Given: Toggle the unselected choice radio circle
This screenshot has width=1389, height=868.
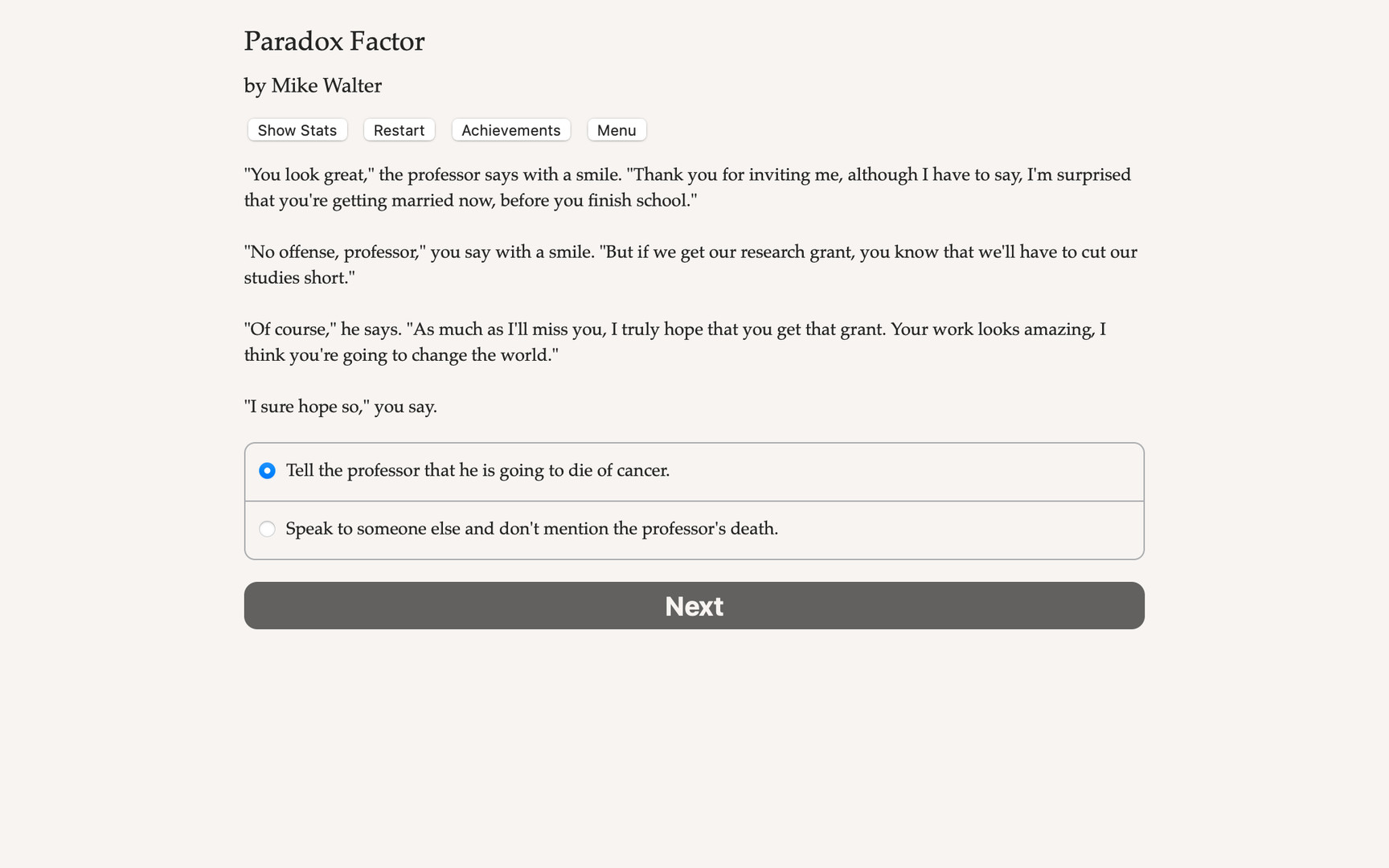Looking at the screenshot, I should 267,529.
